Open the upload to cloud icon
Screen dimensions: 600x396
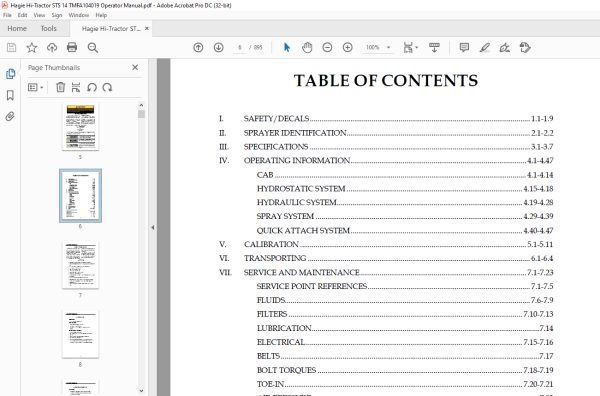(52, 47)
